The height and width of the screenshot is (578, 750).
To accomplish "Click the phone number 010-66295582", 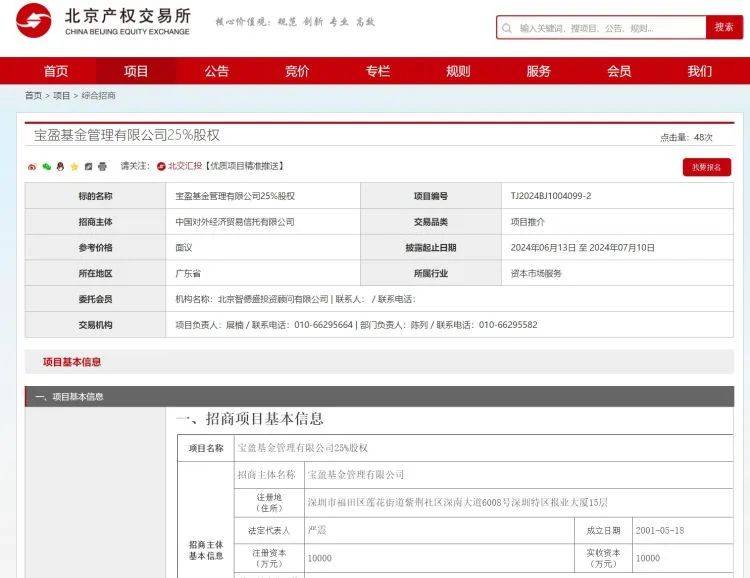I will pos(508,325).
